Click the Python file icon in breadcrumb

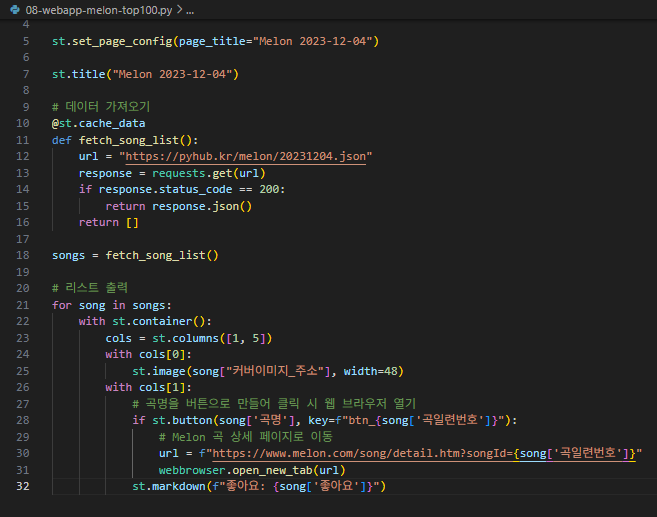click(15, 10)
